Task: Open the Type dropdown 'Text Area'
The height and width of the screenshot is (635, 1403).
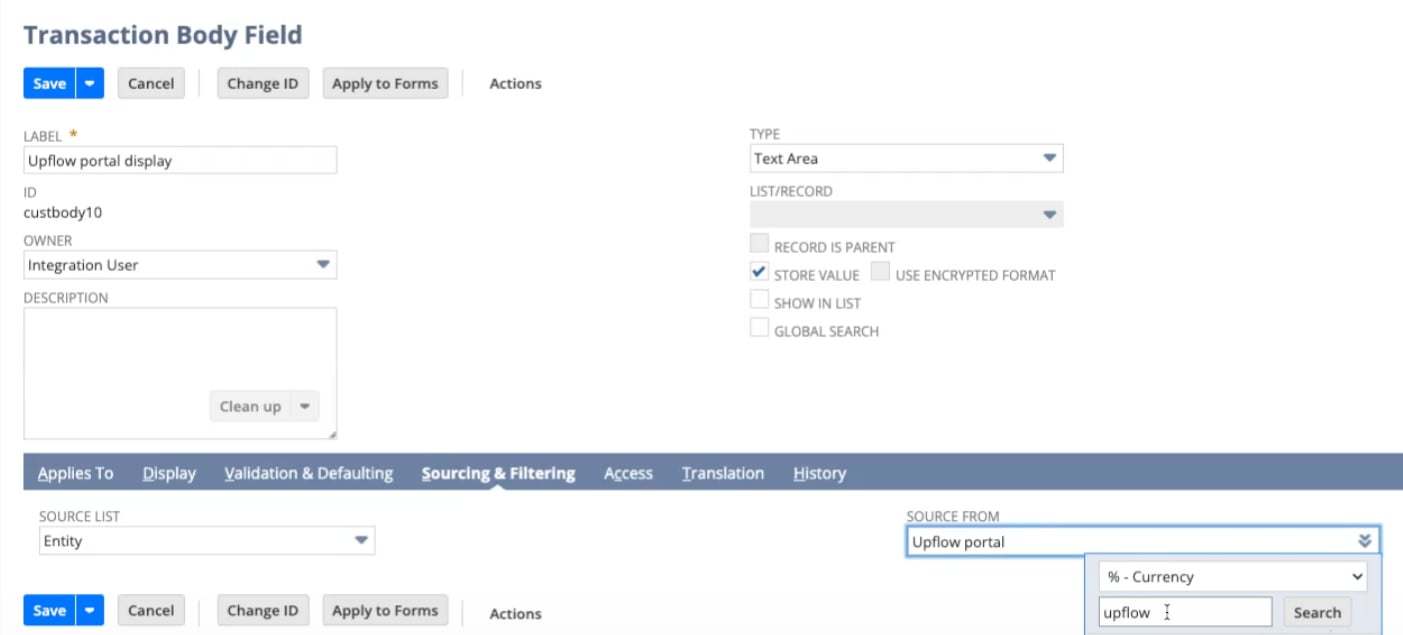Action: point(906,158)
